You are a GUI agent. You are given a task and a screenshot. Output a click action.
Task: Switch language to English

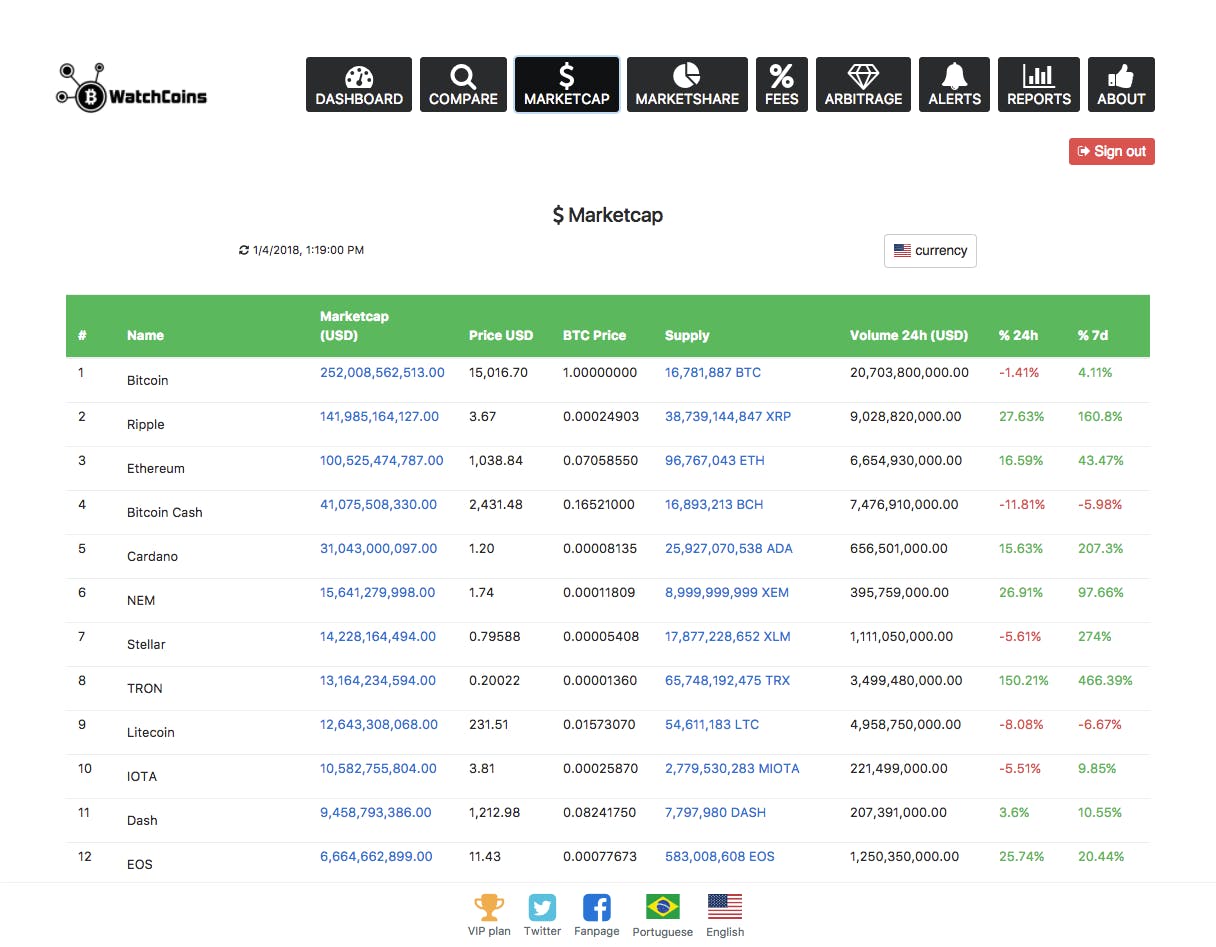click(x=725, y=907)
